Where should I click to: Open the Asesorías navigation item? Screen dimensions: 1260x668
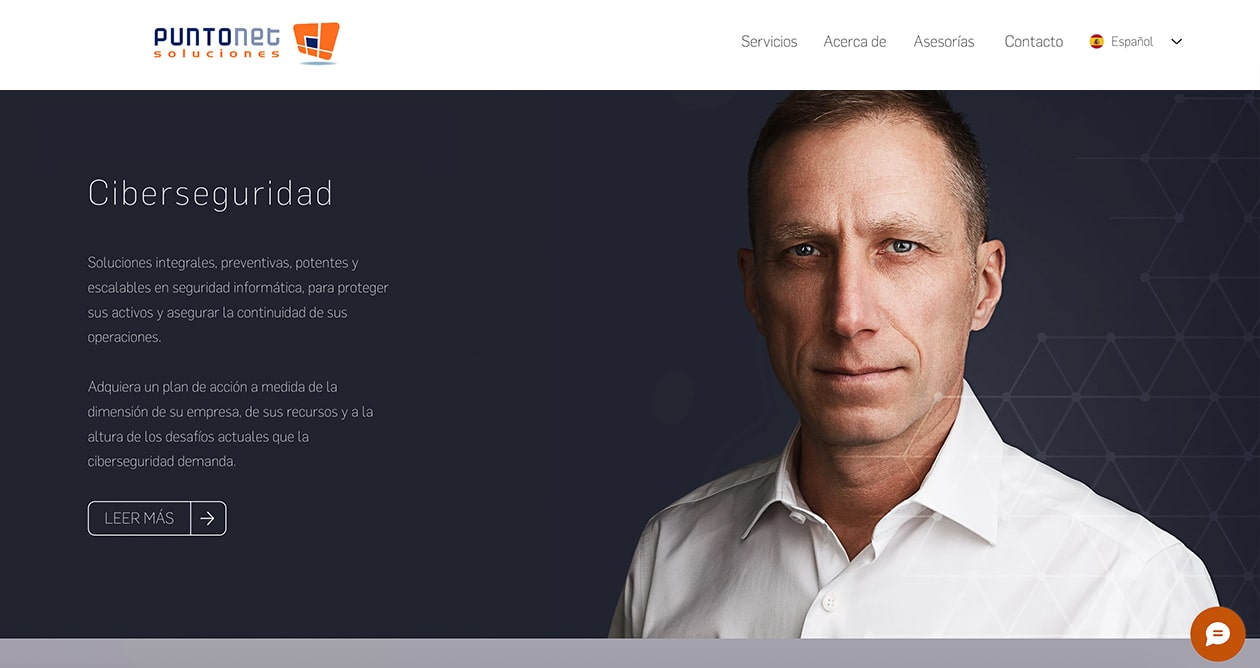944,42
